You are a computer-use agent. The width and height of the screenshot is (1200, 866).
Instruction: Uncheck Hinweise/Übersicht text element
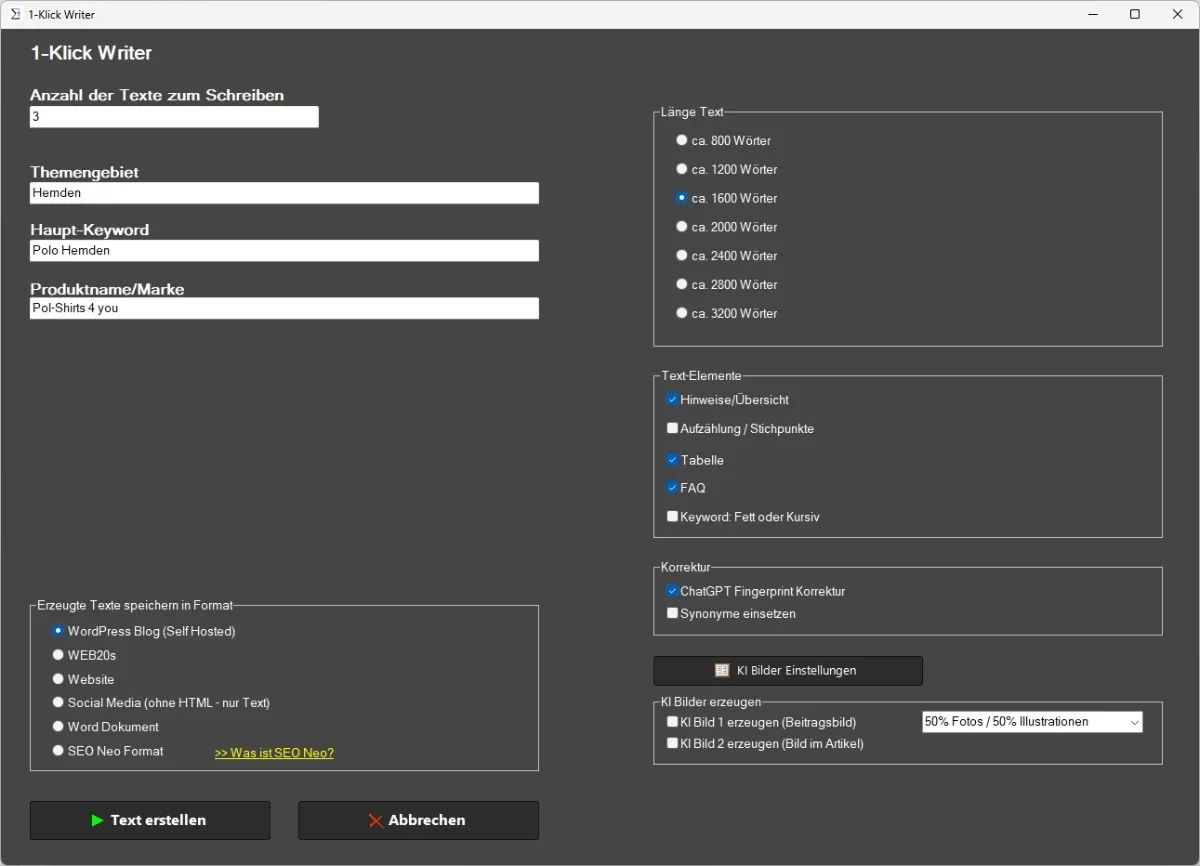click(673, 399)
